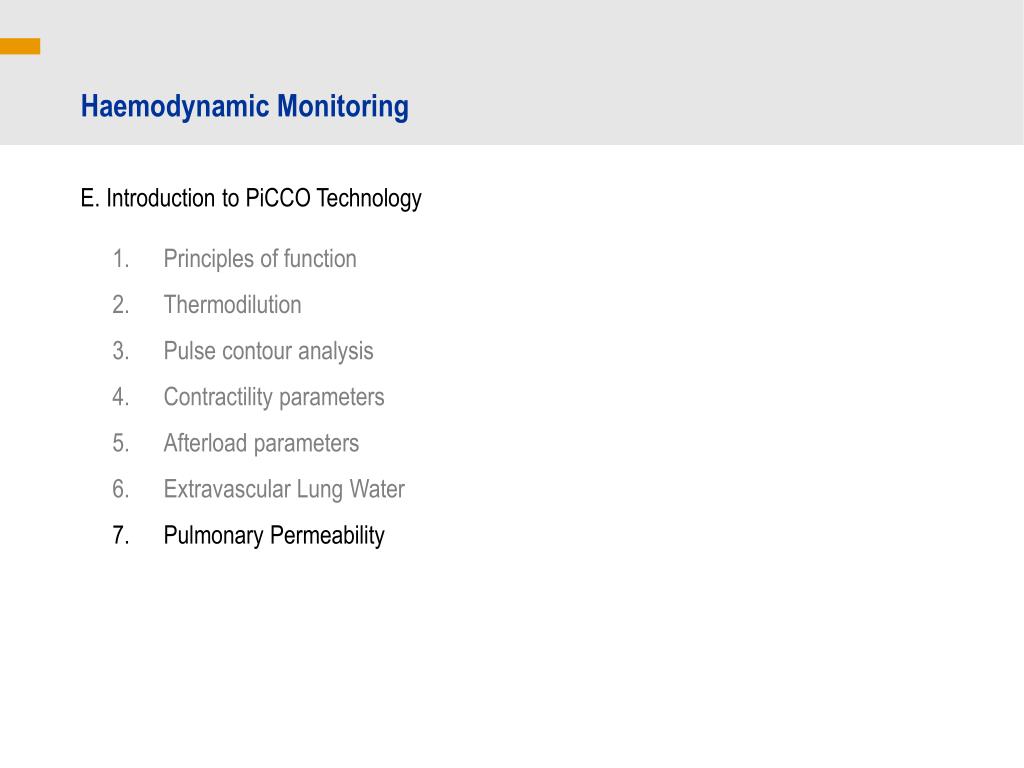The image size is (1024, 768).
Task: Click list number 3.
Action: [x=121, y=351]
